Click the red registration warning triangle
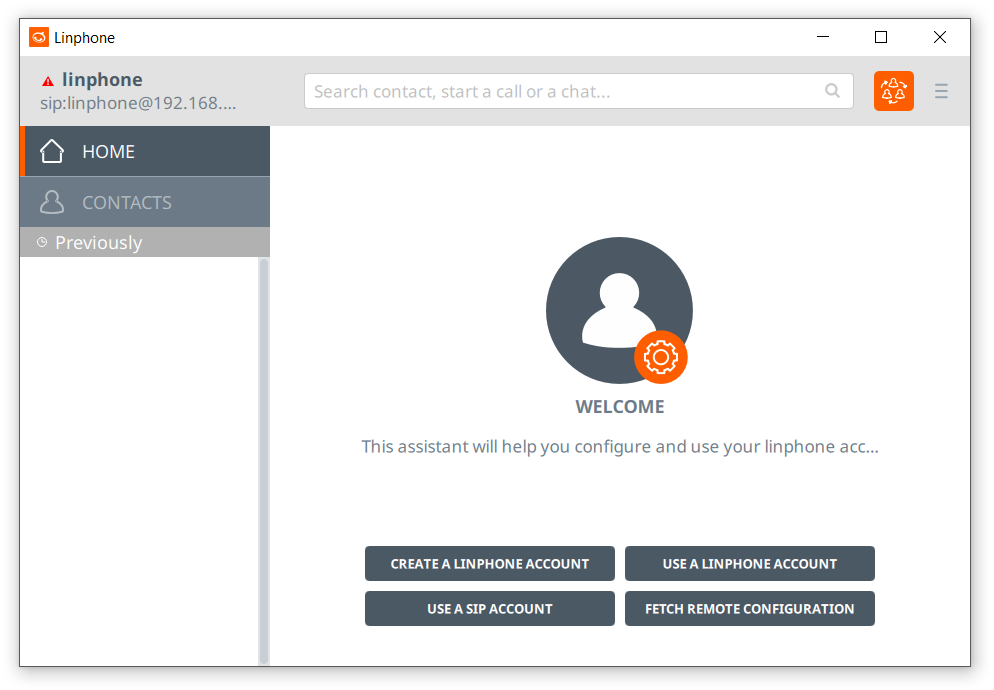The width and height of the screenshot is (994, 690). 48,81
